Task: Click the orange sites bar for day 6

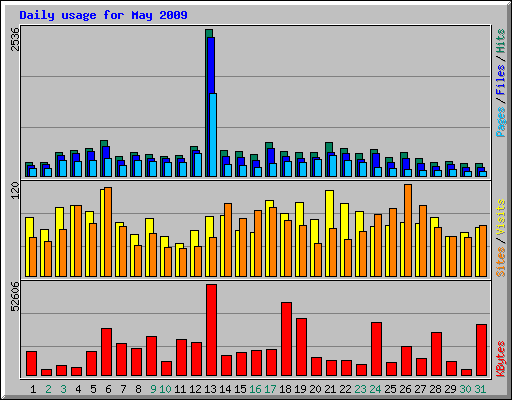Action: pyautogui.click(x=108, y=232)
